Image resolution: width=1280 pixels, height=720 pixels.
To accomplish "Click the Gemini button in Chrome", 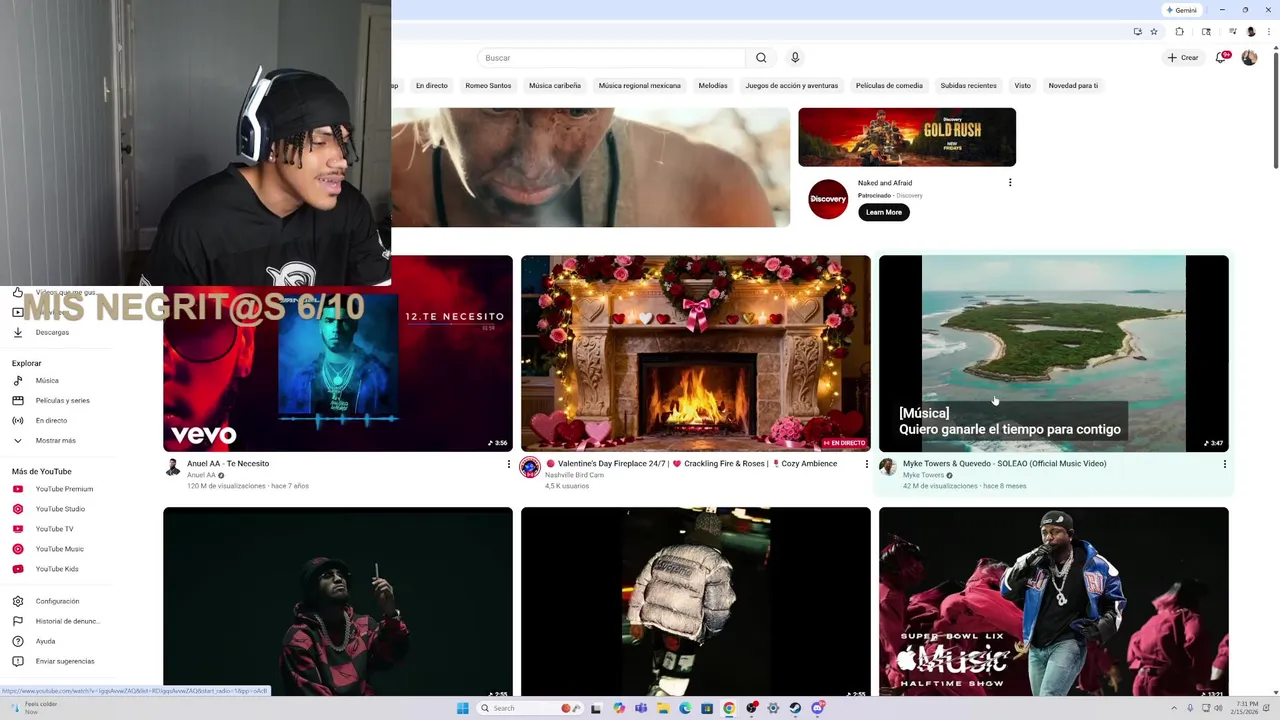I will click(1182, 10).
